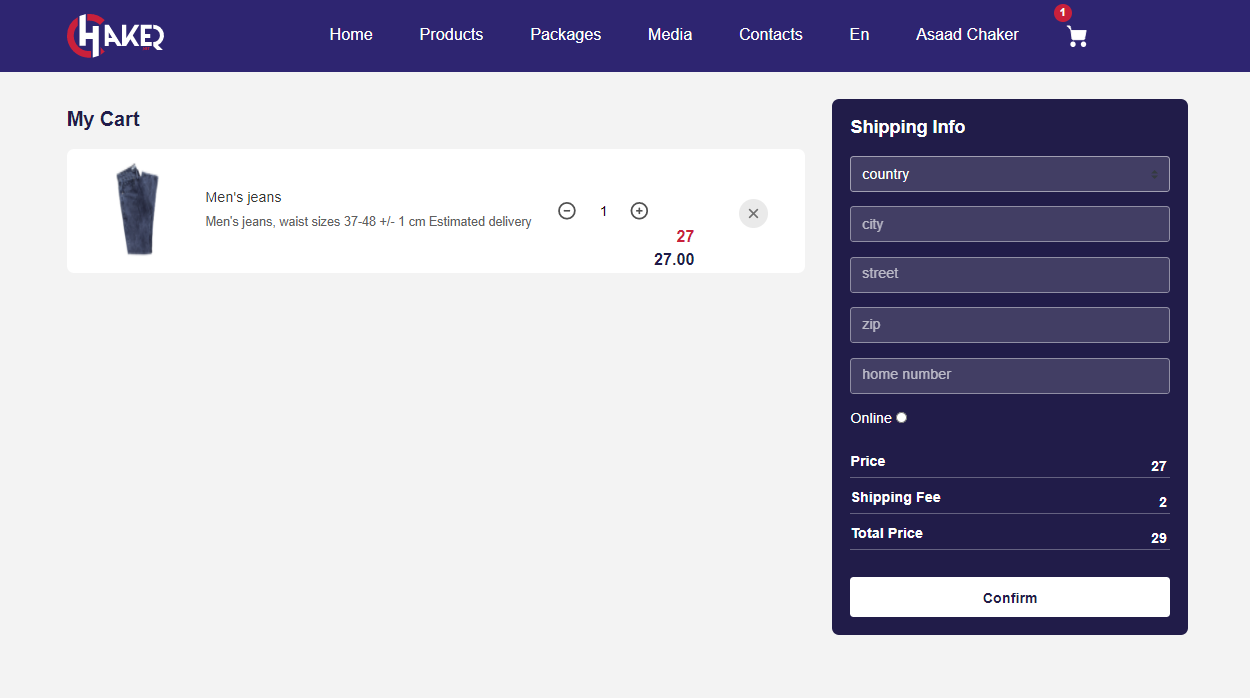Select the Online payment radio button
This screenshot has width=1250, height=698.
(901, 418)
